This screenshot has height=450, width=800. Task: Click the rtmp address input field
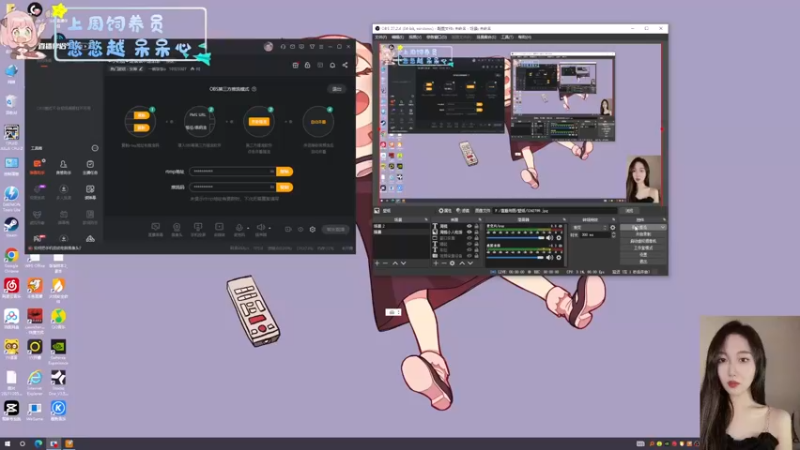[232, 171]
